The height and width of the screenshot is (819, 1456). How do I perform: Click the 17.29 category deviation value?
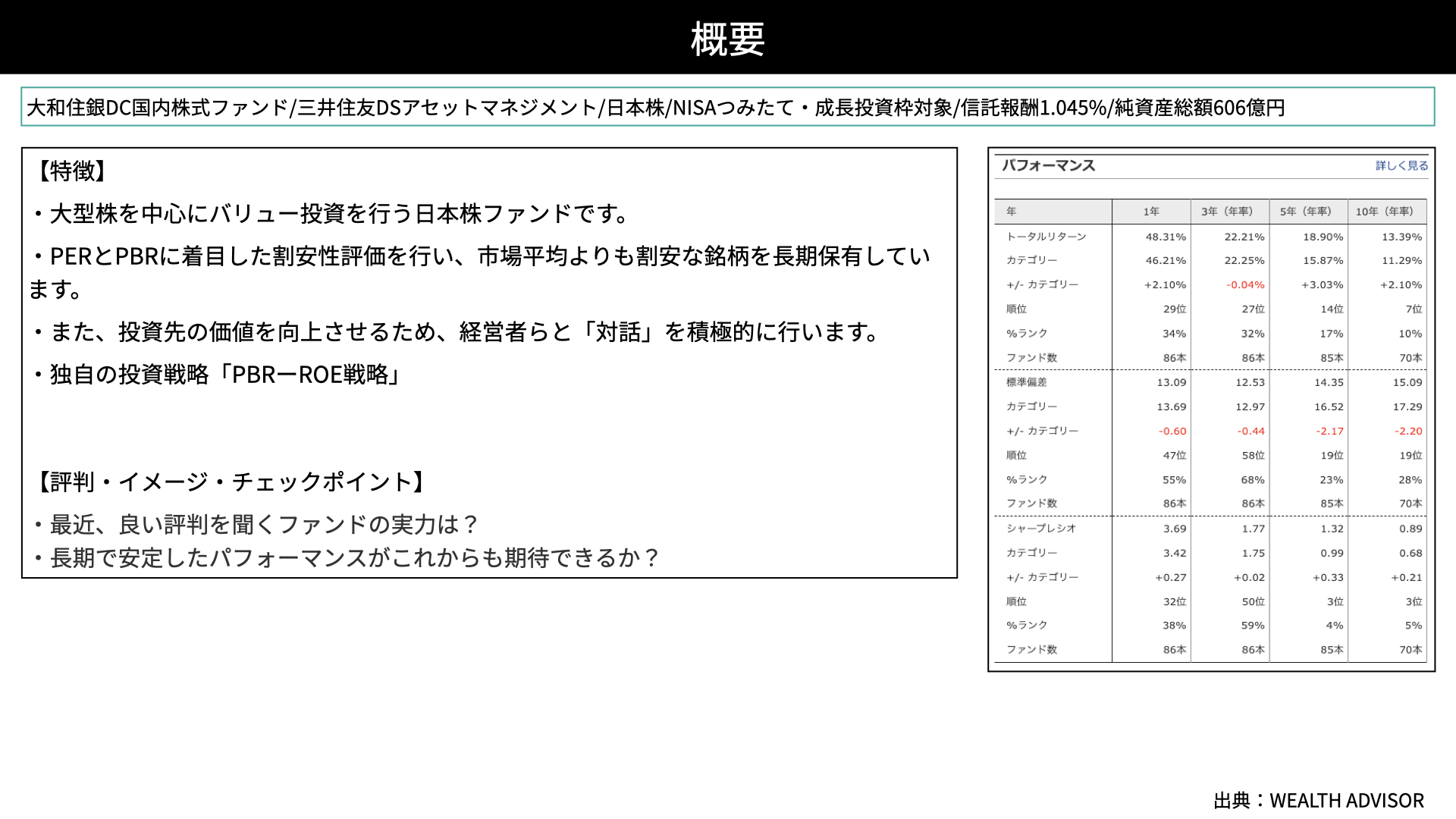click(1407, 406)
